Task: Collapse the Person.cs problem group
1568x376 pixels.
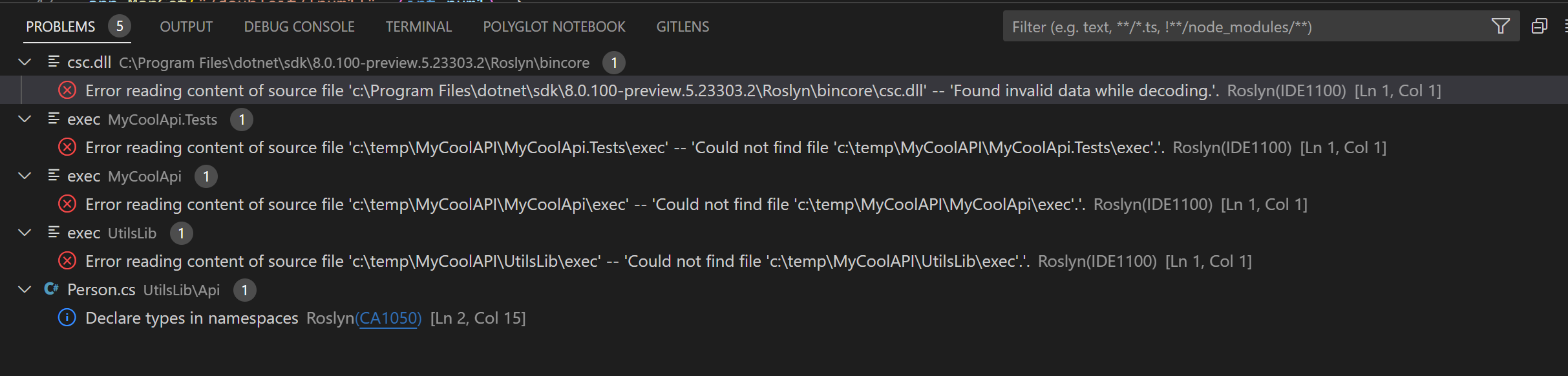Action: click(24, 289)
